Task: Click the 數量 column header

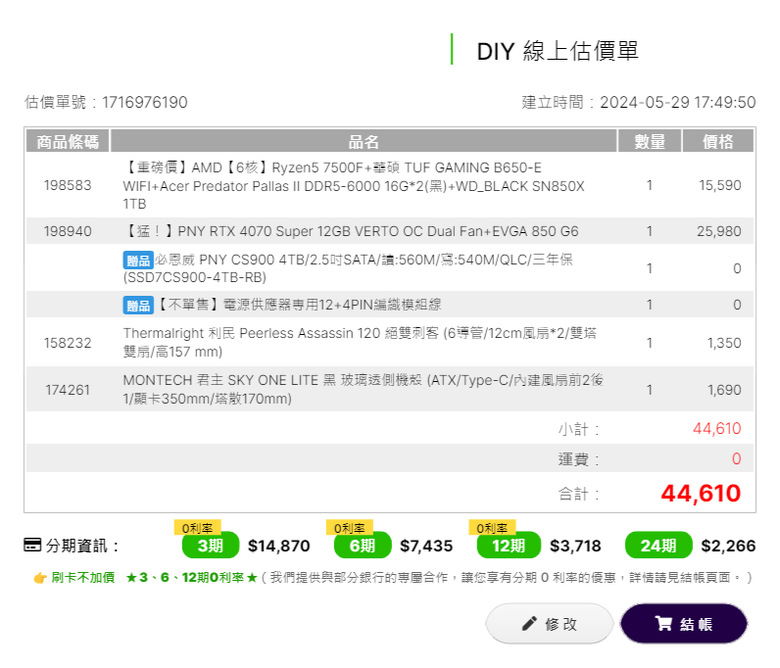Action: click(x=649, y=141)
